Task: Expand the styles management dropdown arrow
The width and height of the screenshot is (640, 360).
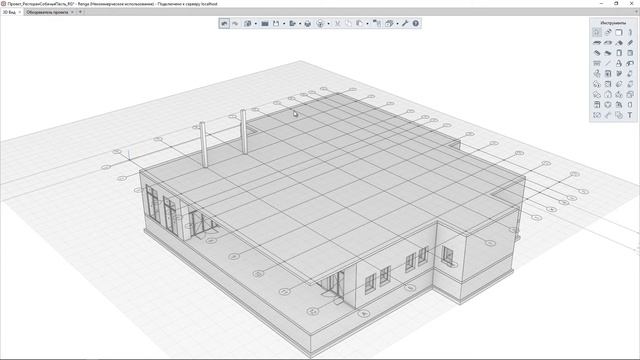Action: [397, 24]
